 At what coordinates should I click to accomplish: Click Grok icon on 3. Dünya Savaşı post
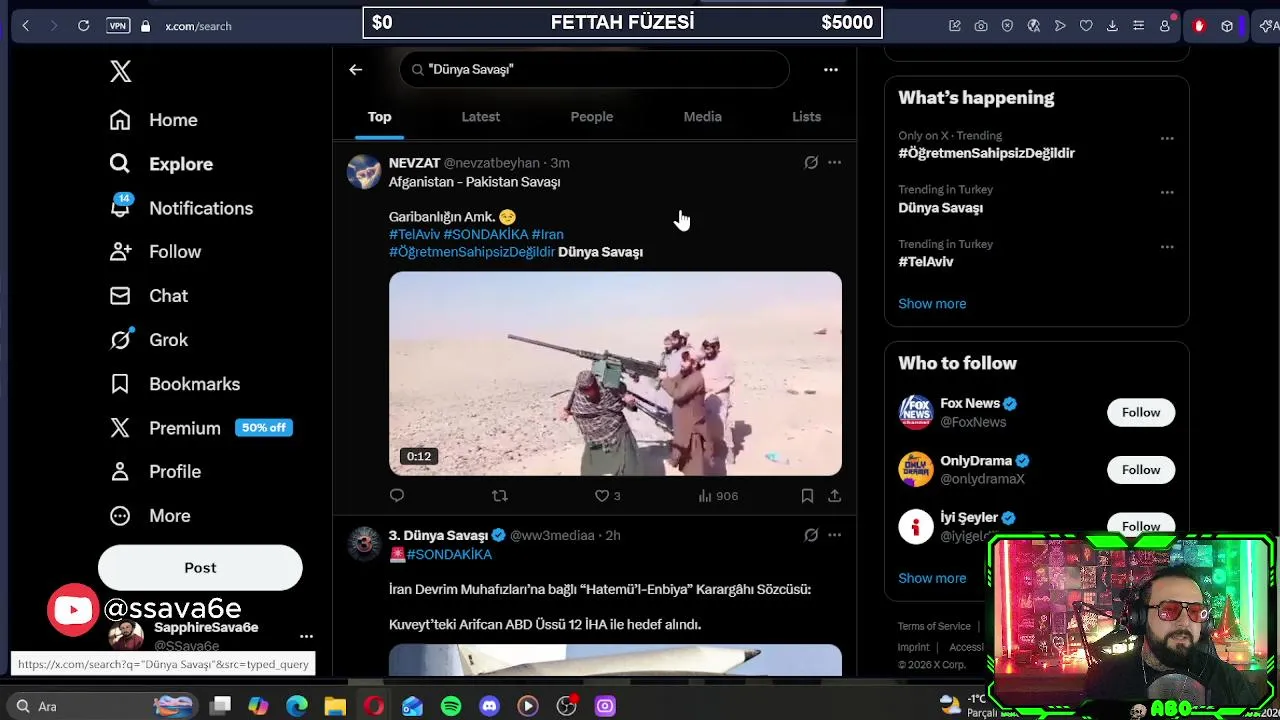pyautogui.click(x=811, y=535)
